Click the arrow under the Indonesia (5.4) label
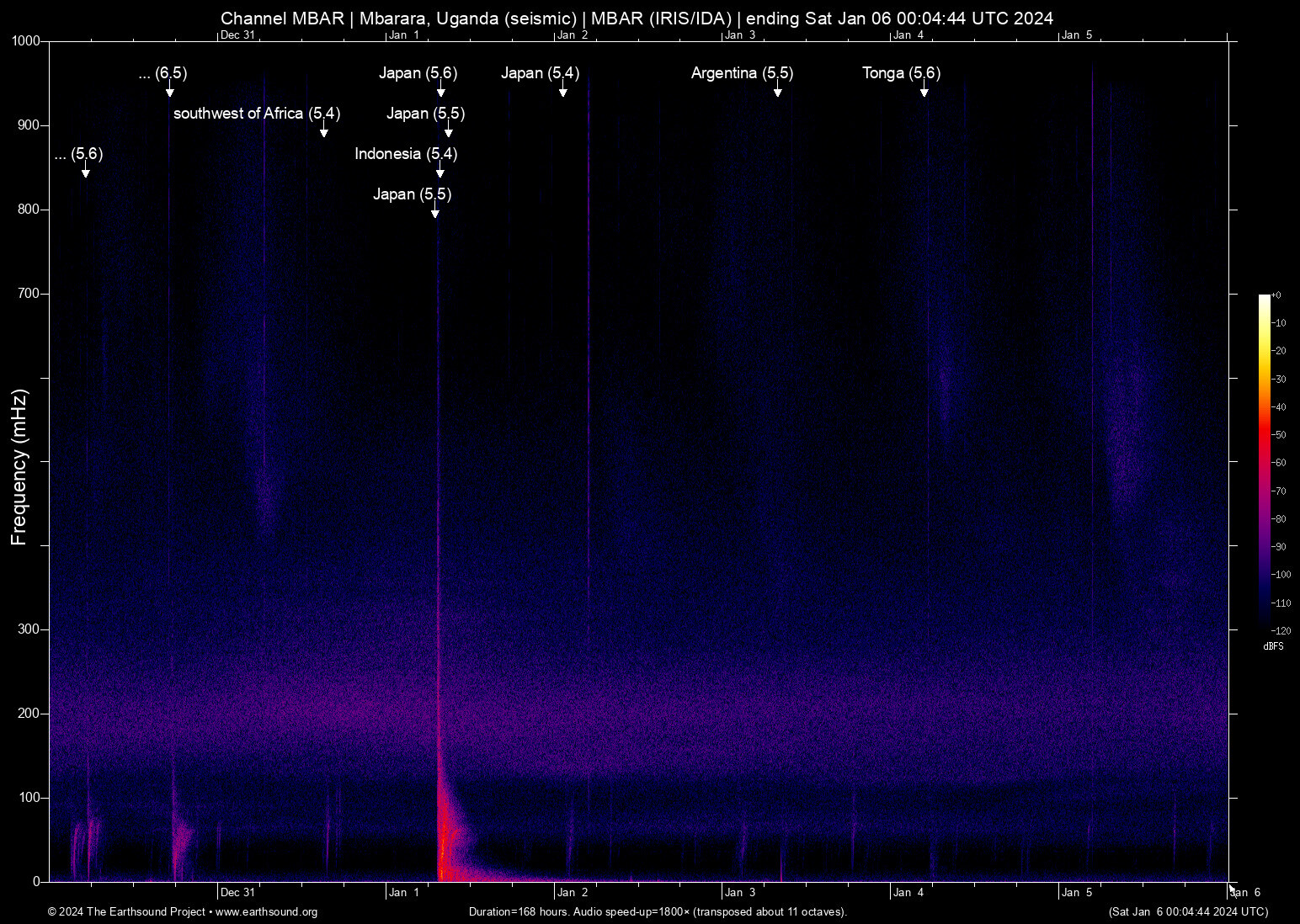Viewport: 1300px width, 924px height. tap(440, 170)
